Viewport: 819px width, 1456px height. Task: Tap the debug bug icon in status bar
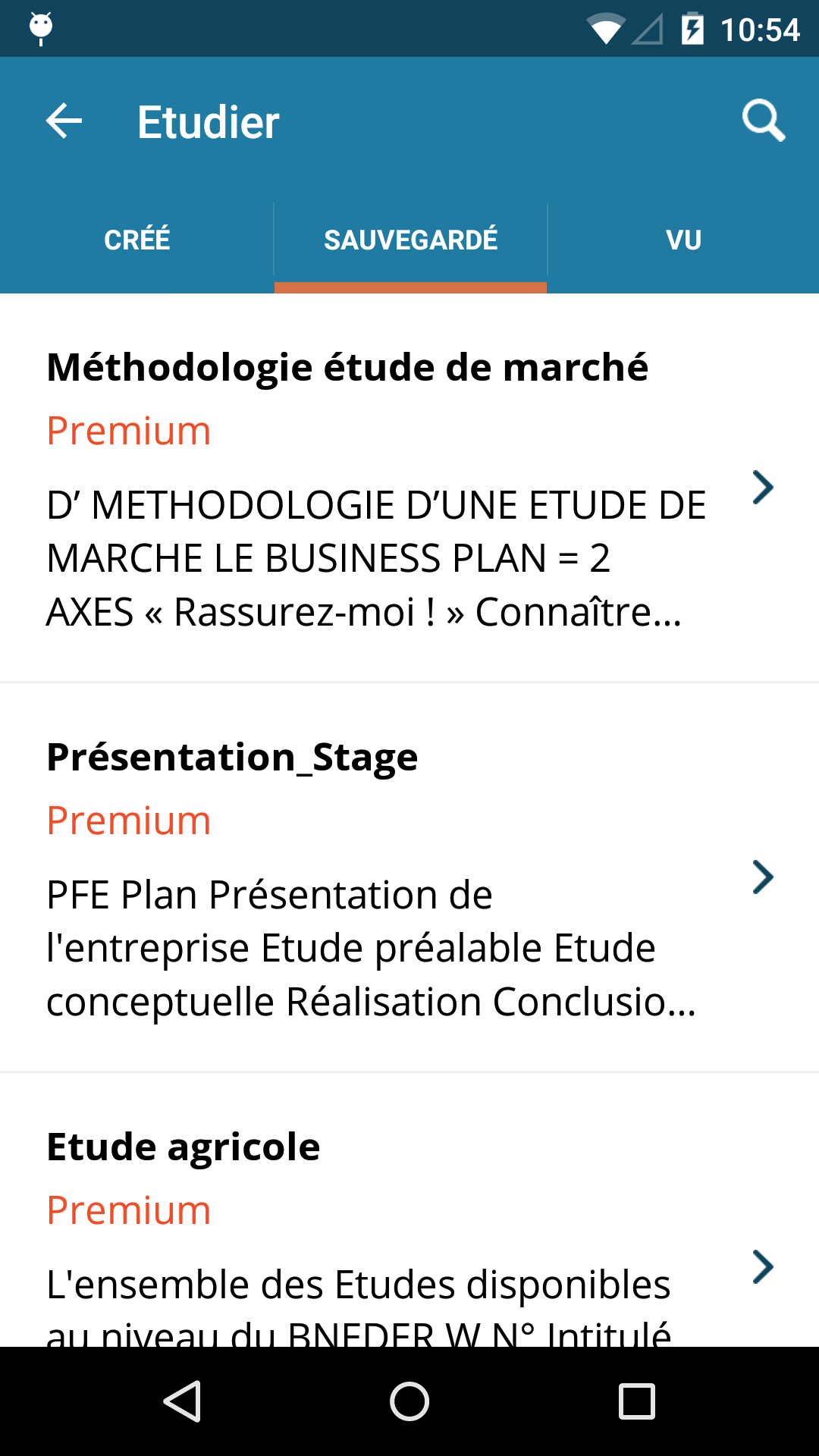[x=41, y=29]
